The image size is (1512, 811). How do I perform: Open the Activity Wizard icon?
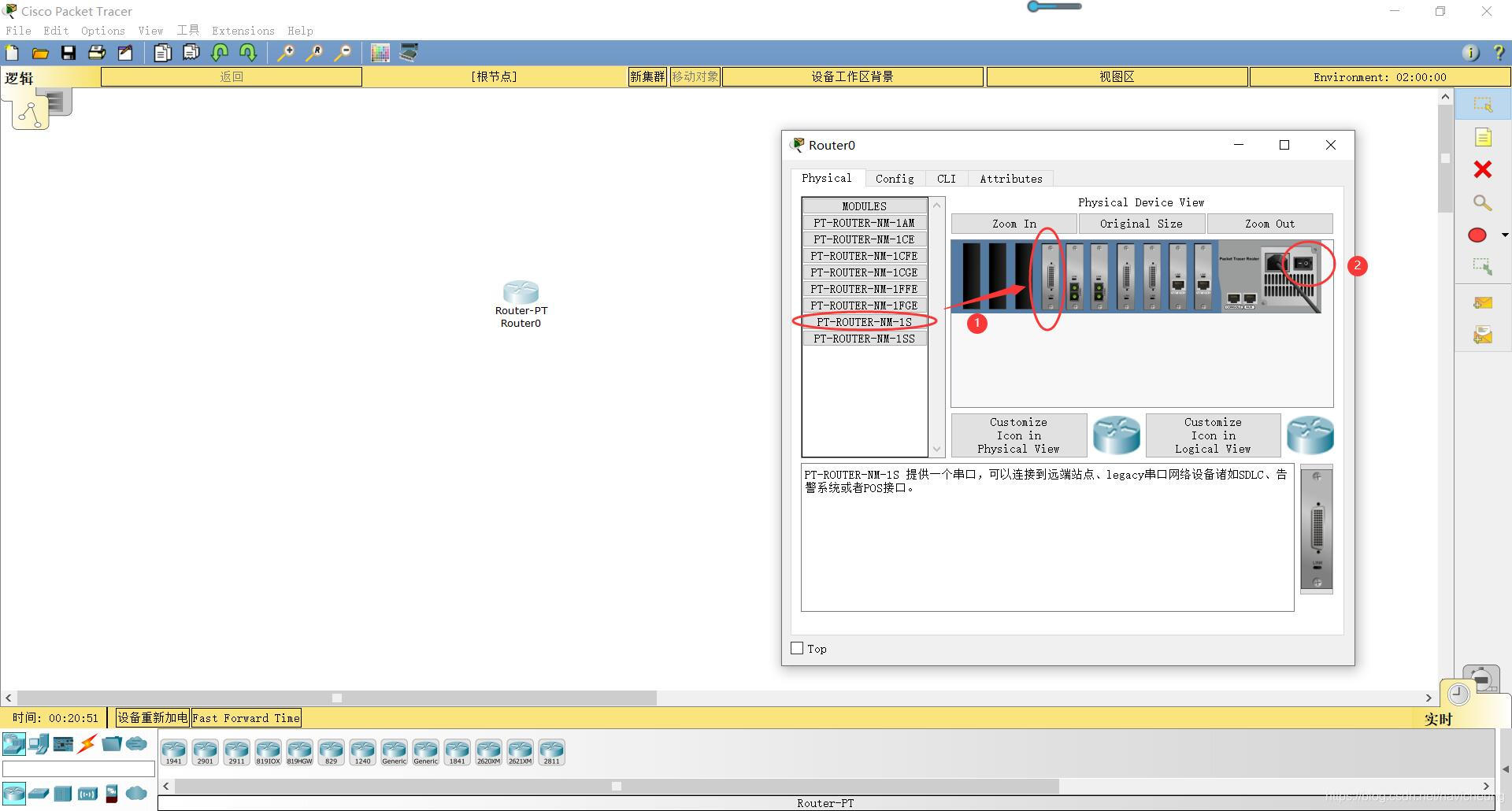pyautogui.click(x=125, y=53)
